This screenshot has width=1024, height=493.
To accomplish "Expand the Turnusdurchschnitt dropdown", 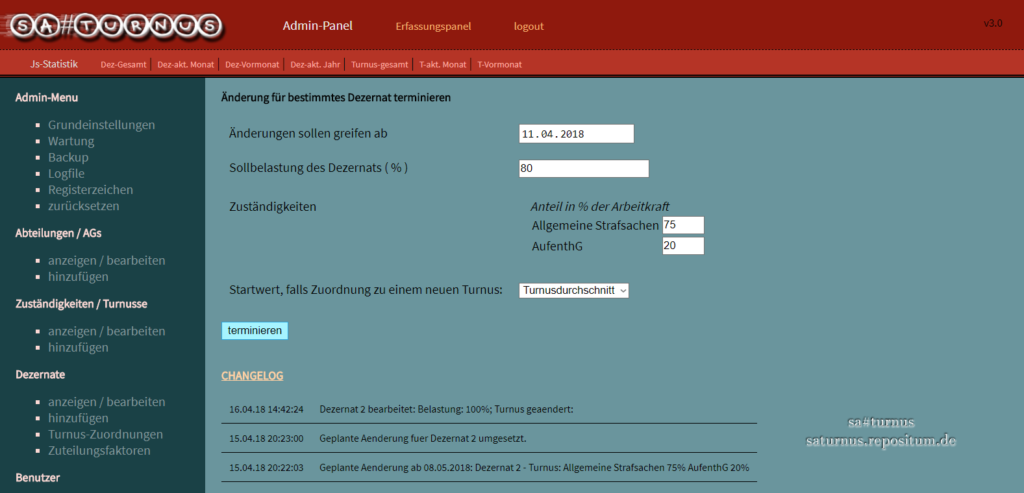I will (x=574, y=290).
